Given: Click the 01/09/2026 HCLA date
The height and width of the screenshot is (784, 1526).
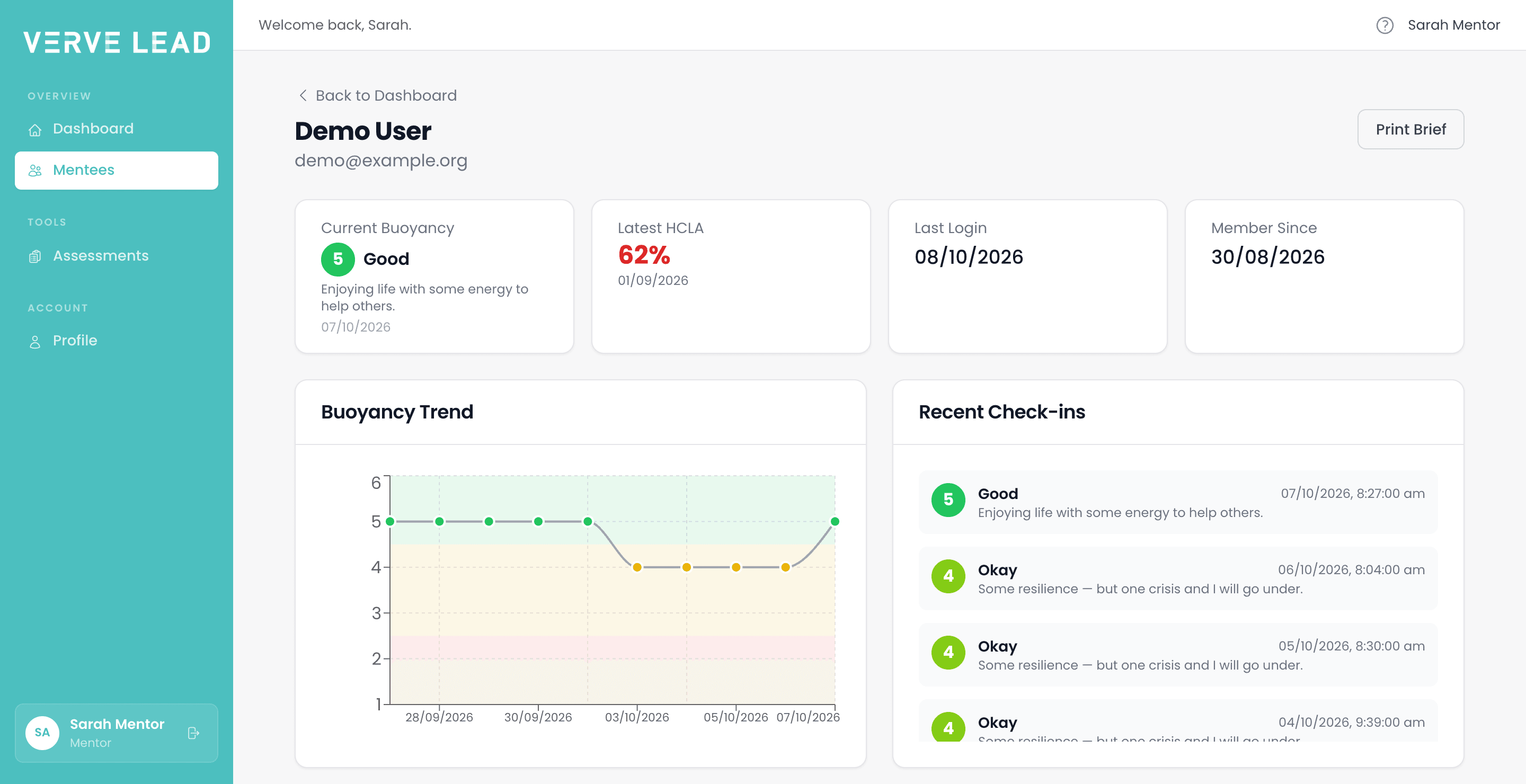Looking at the screenshot, I should tap(653, 280).
